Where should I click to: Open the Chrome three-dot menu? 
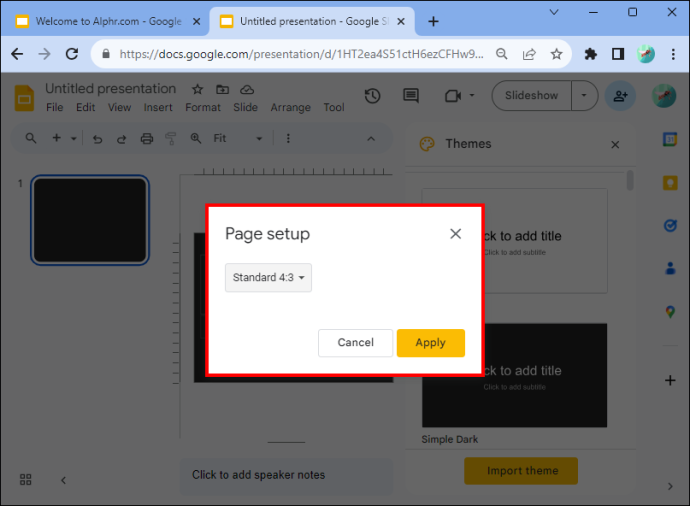click(673, 54)
